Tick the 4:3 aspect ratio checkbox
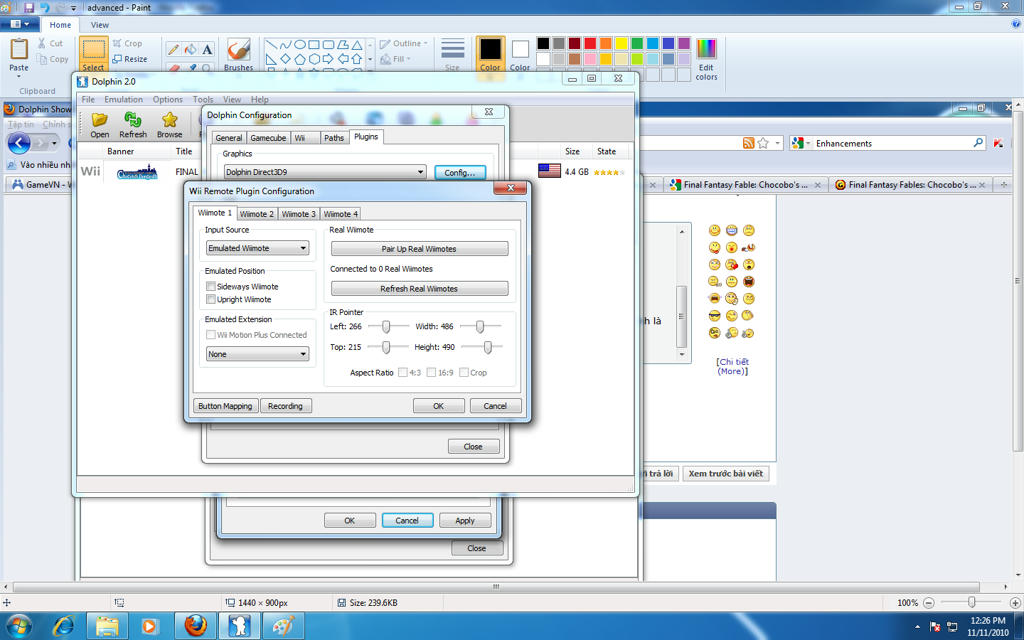Image resolution: width=1024 pixels, height=640 pixels. pos(403,372)
